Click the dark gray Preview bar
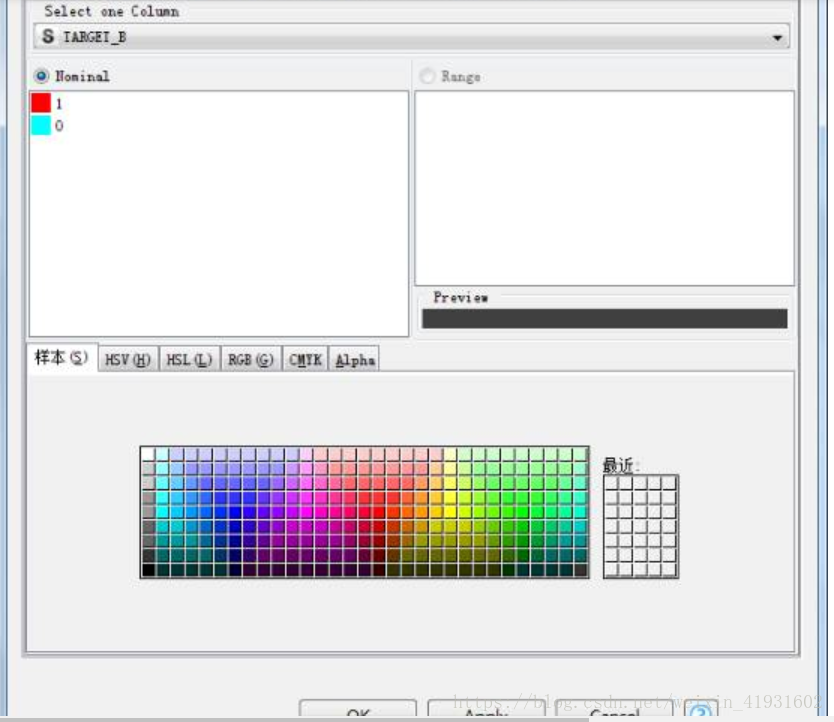 tap(605, 319)
